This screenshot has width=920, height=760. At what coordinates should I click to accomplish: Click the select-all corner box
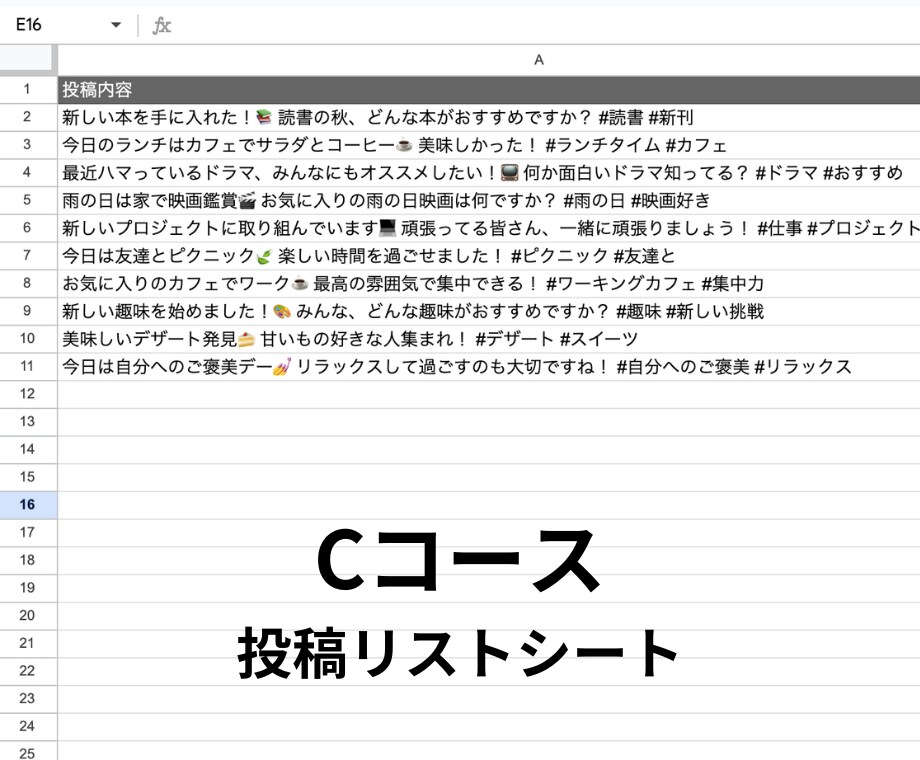pos(28,60)
